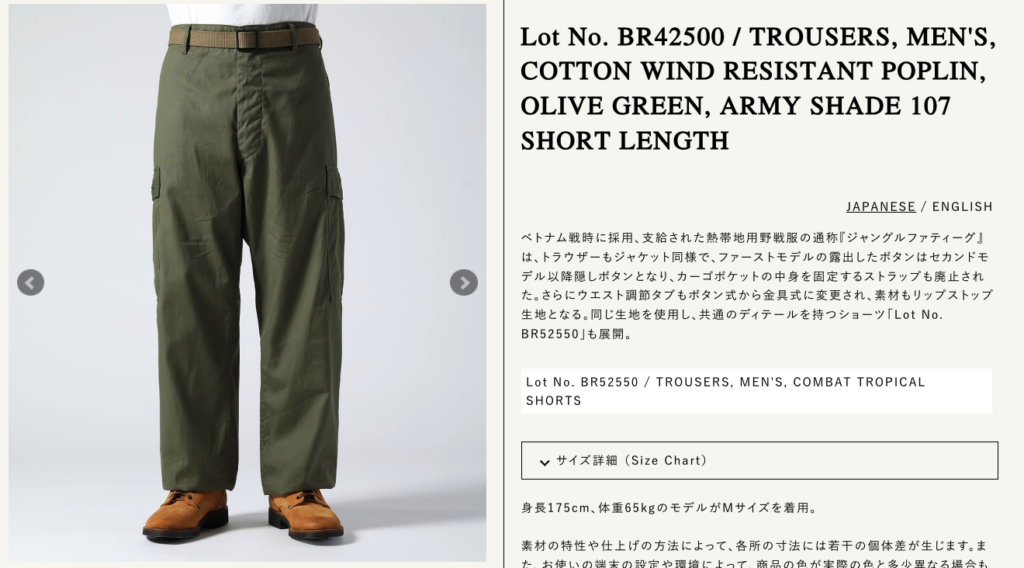Click the disclaimer text starting 素材の特性

[755, 554]
